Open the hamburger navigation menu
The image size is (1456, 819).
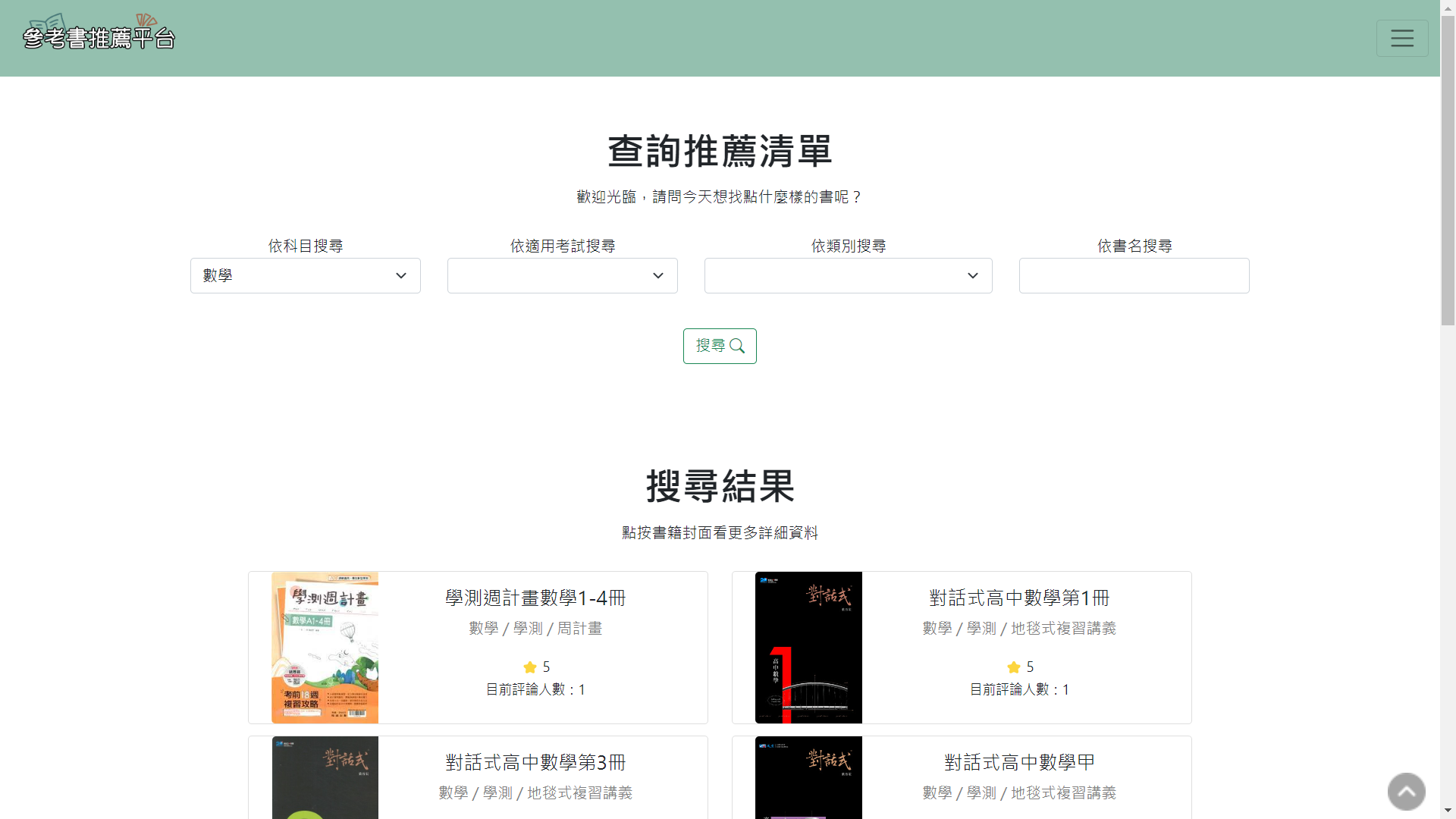point(1402,38)
